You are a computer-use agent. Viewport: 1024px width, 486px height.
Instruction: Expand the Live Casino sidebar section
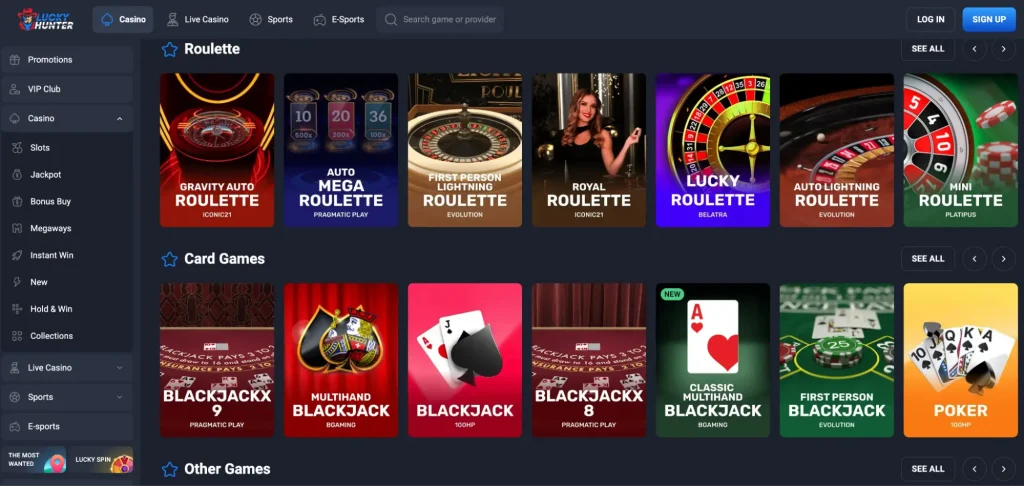[x=120, y=368]
